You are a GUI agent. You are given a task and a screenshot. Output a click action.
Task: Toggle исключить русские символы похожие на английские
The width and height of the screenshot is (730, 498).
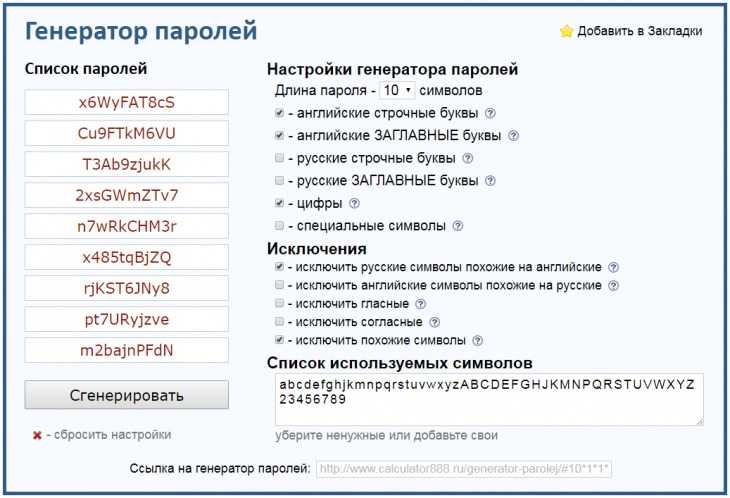tap(279, 267)
